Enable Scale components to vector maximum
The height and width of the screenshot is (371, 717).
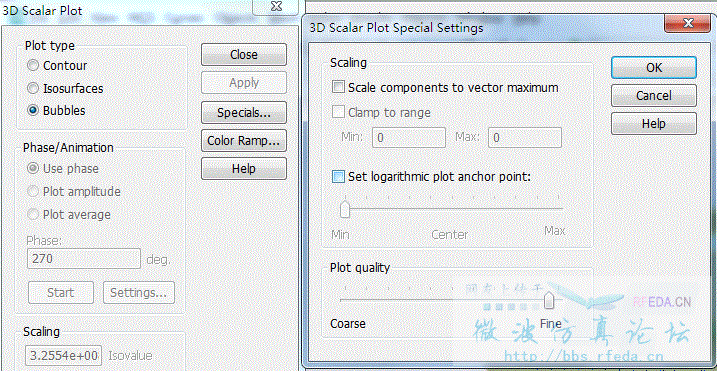point(338,87)
